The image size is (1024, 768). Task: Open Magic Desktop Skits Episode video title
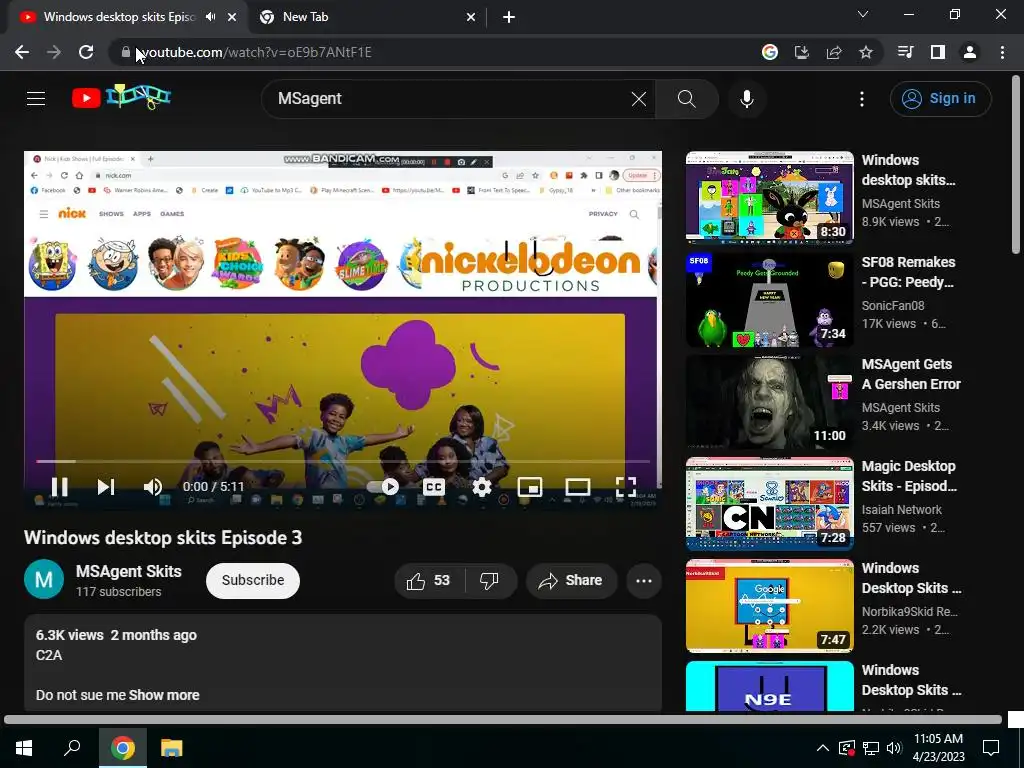pyautogui.click(x=909, y=476)
